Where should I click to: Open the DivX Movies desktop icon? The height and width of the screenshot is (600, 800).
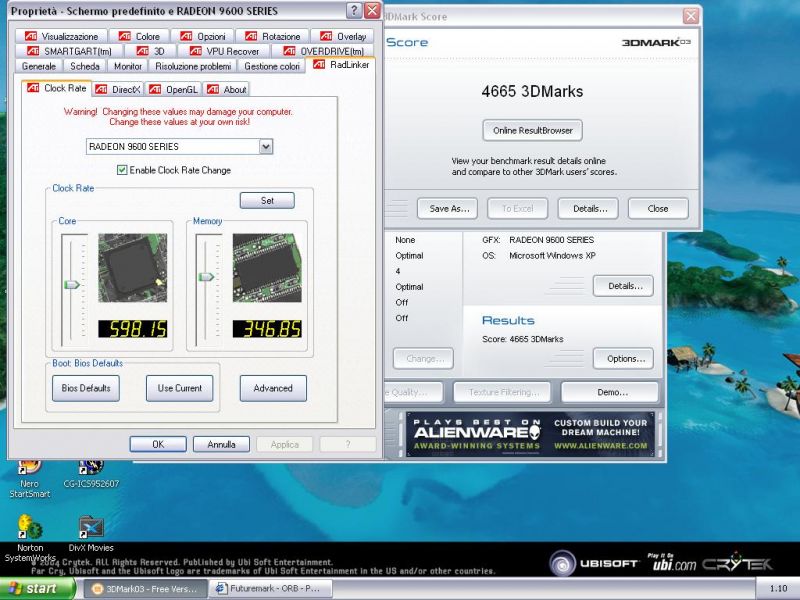[91, 534]
